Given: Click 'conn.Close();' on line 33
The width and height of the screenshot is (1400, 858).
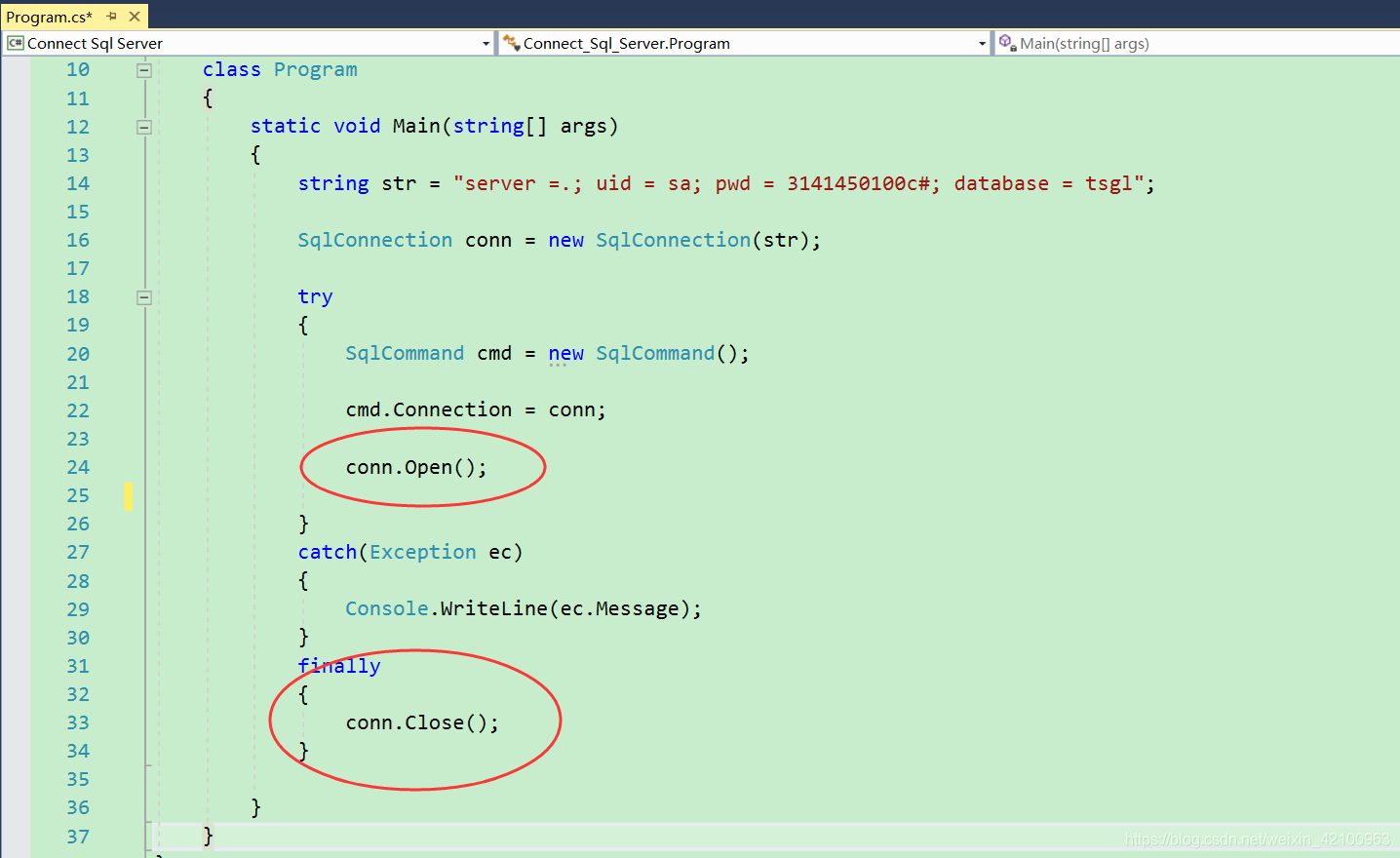Looking at the screenshot, I should click(x=422, y=722).
